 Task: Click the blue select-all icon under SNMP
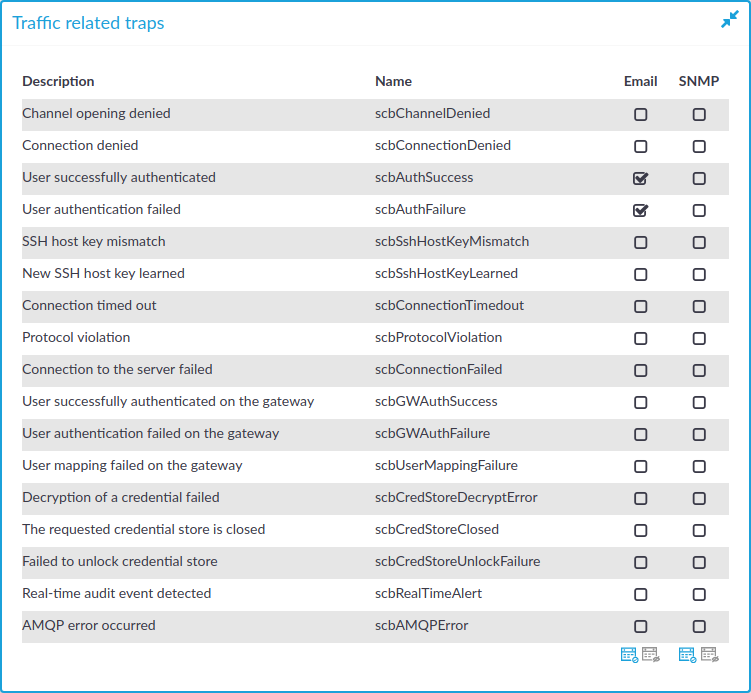pos(687,654)
